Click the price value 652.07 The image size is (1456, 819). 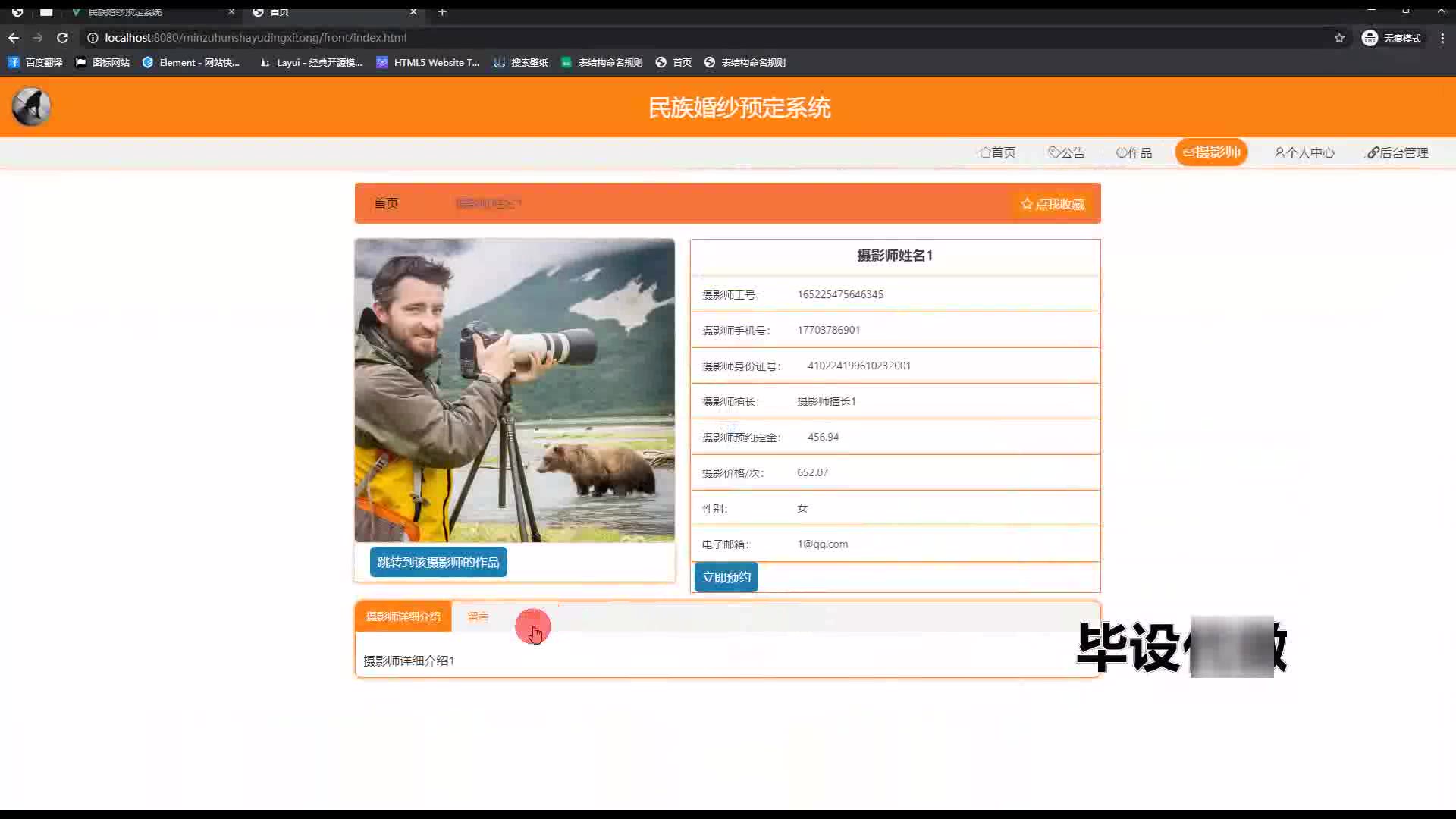click(x=812, y=472)
